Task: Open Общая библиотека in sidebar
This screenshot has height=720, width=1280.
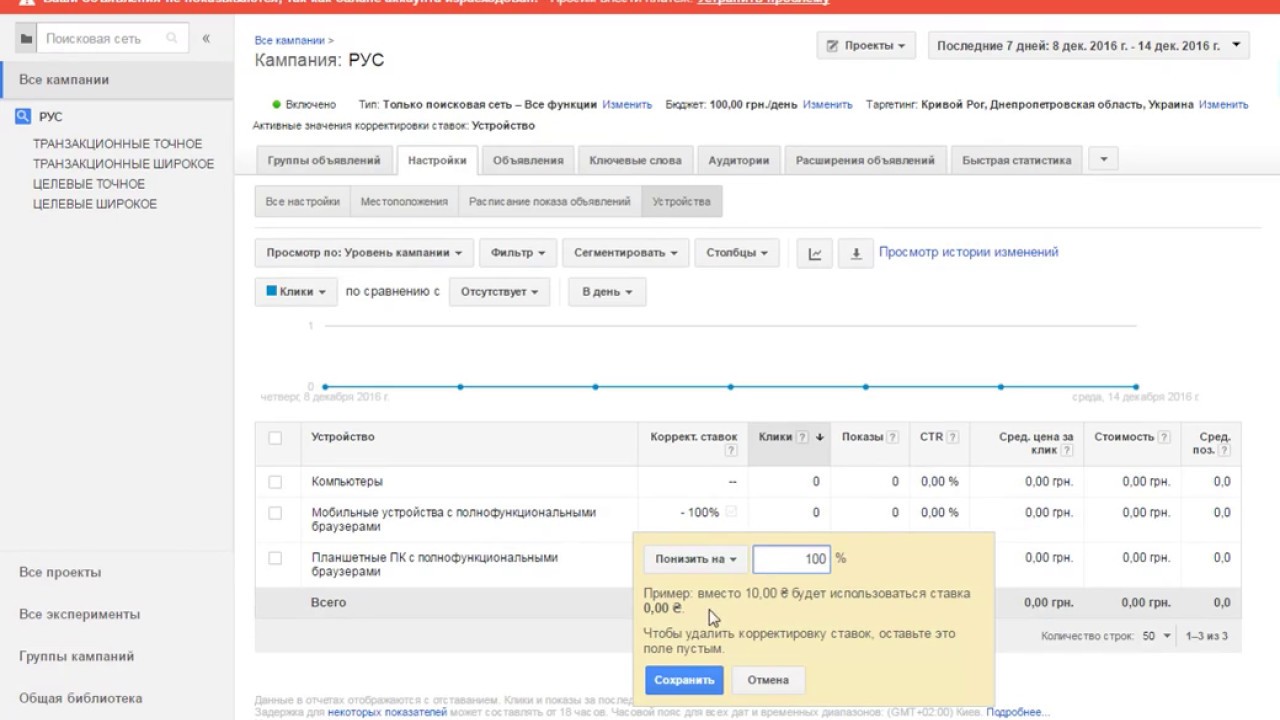Action: click(81, 698)
